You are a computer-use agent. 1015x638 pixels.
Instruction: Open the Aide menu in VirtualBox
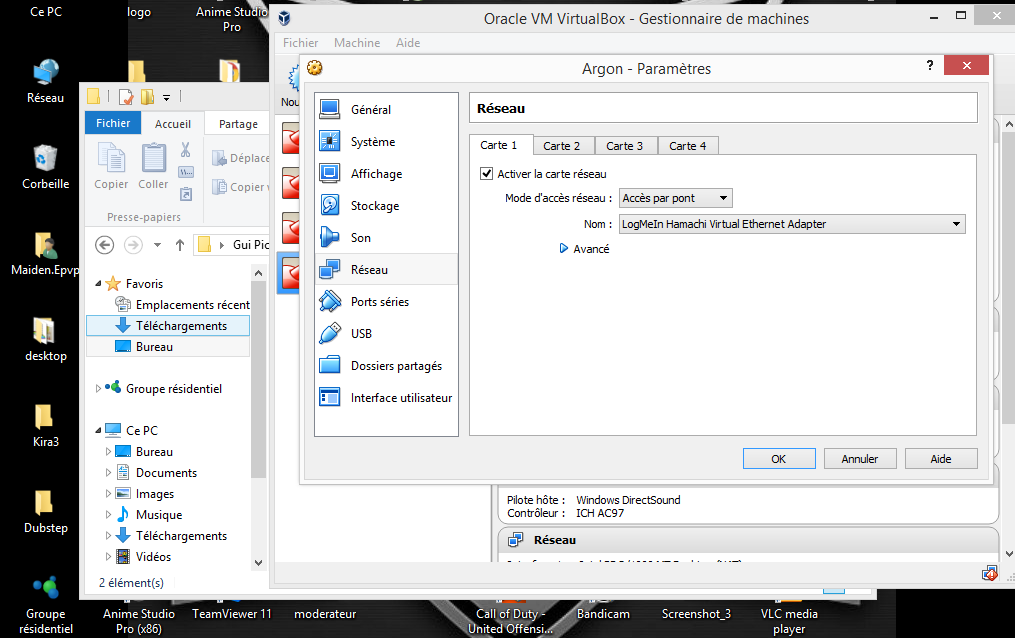408,43
